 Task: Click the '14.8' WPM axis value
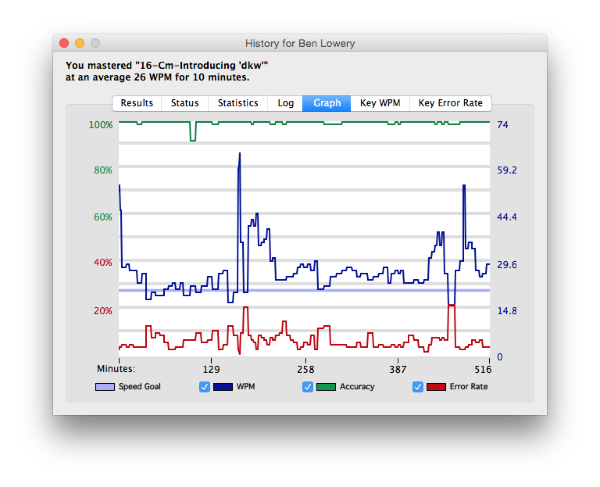coord(507,311)
